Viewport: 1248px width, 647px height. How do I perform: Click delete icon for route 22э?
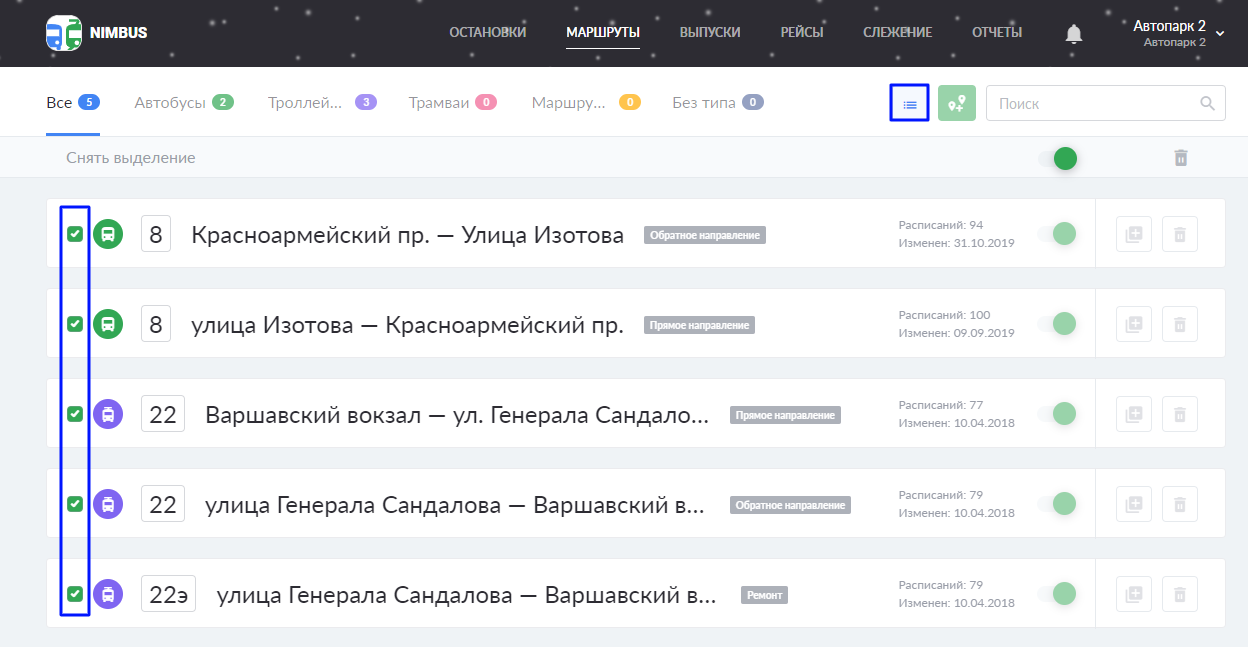[1179, 594]
